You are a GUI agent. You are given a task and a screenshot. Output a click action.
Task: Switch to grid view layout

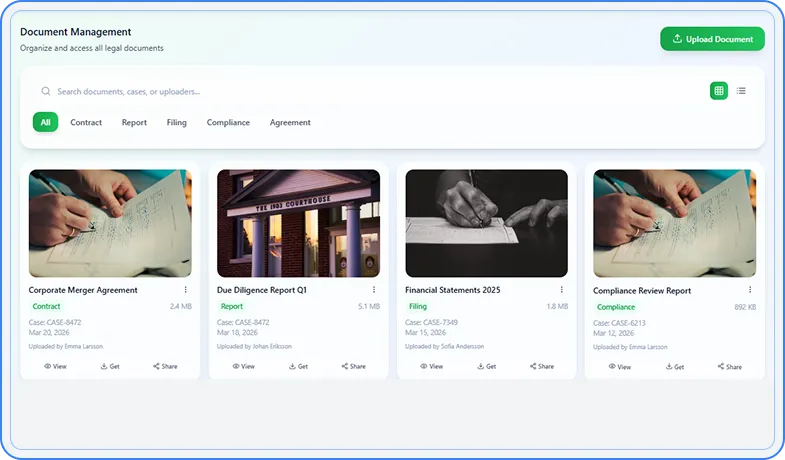tap(718, 91)
